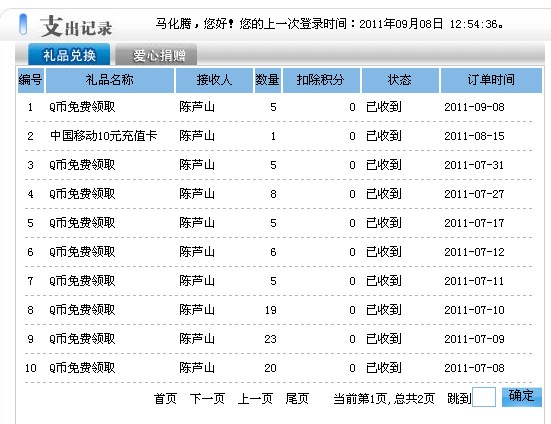This screenshot has width=551, height=424.
Task: Click order date 2011-07-12
Action: [474, 252]
